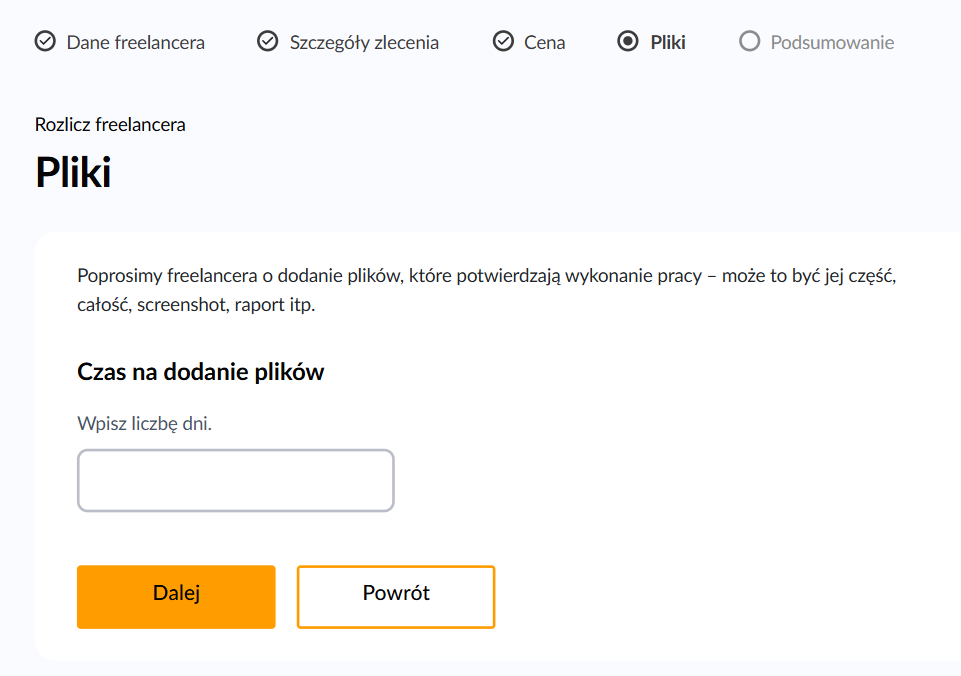Click the description paragraph starting with Poprosimy freelancera

tap(486, 290)
